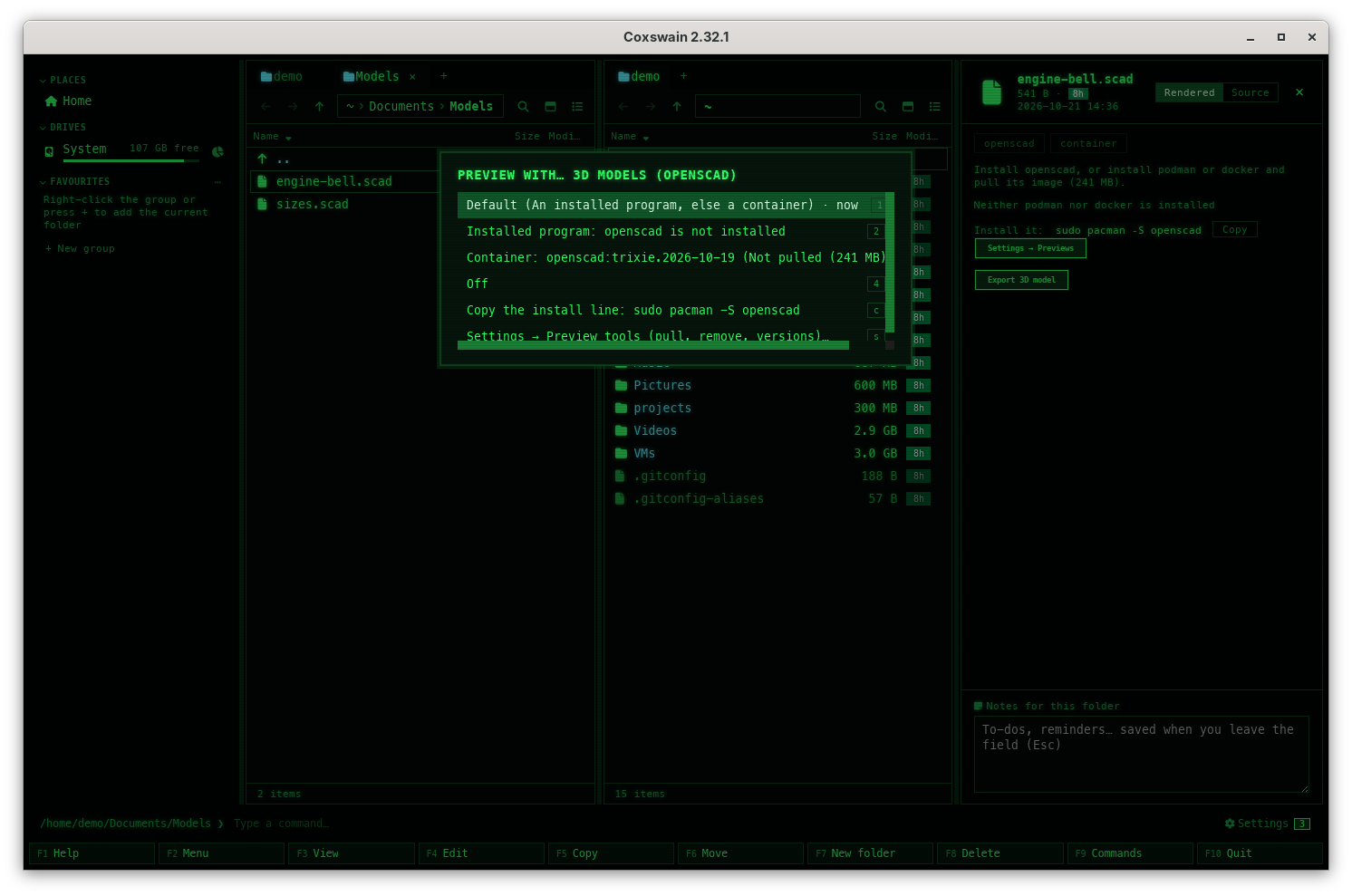
Task: Select the openscad tab in preview panel
Action: 1009,143
